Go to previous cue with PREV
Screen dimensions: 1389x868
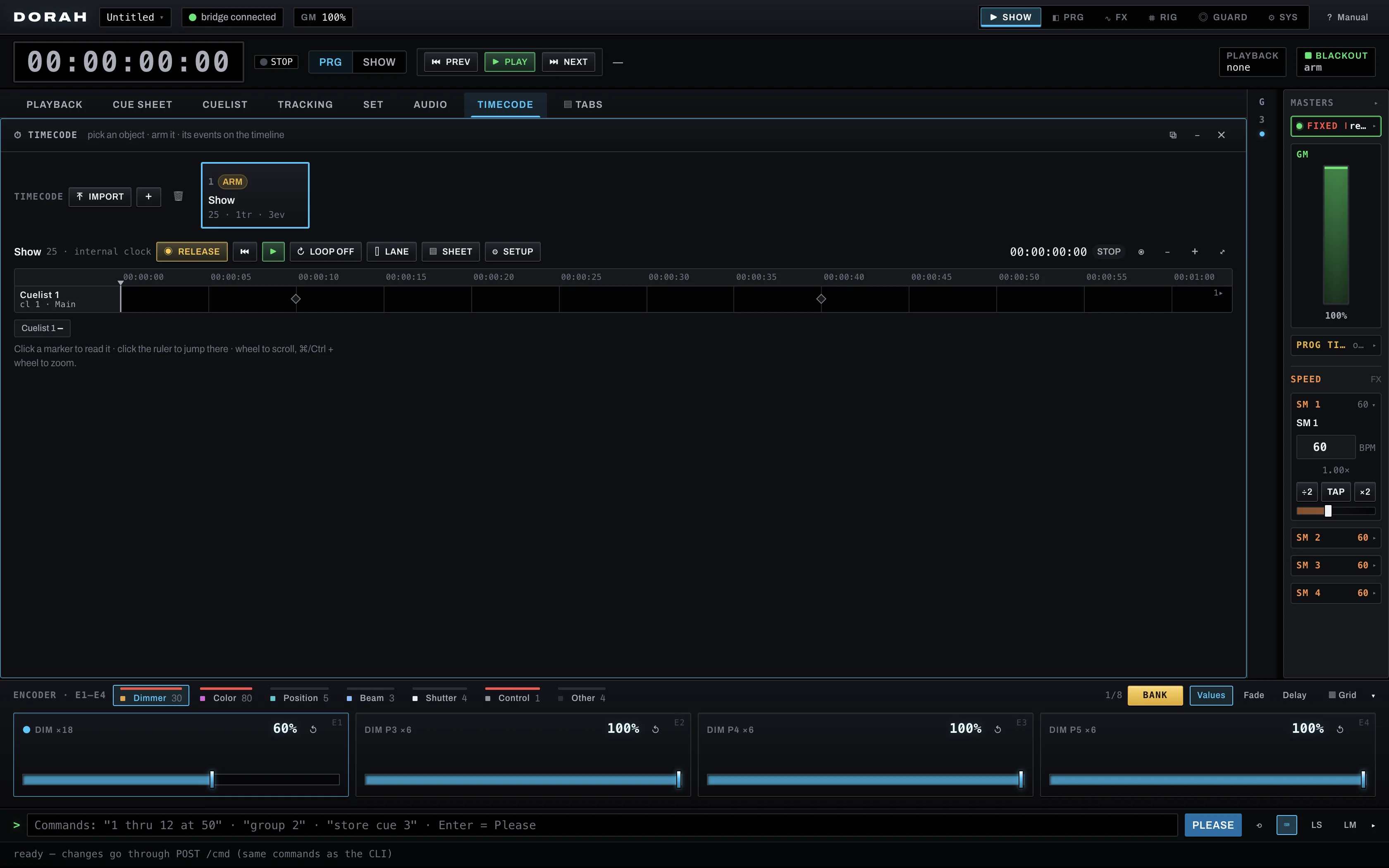pos(451,62)
